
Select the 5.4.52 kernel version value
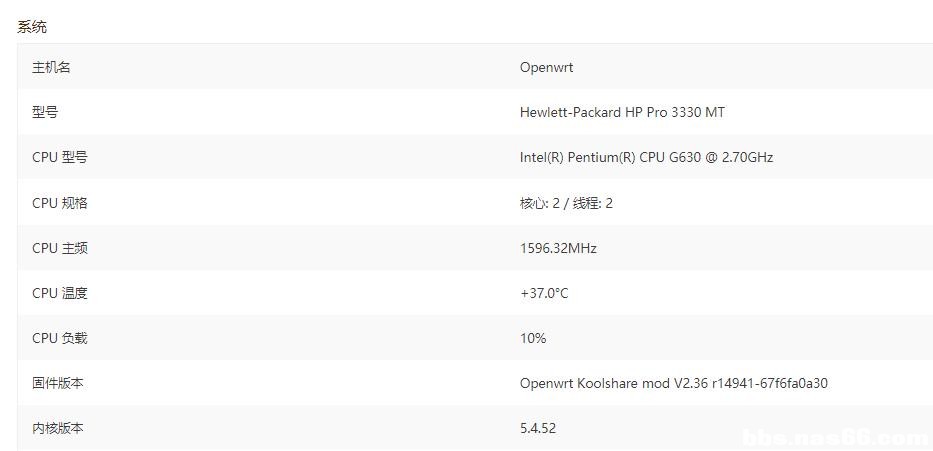tap(538, 428)
